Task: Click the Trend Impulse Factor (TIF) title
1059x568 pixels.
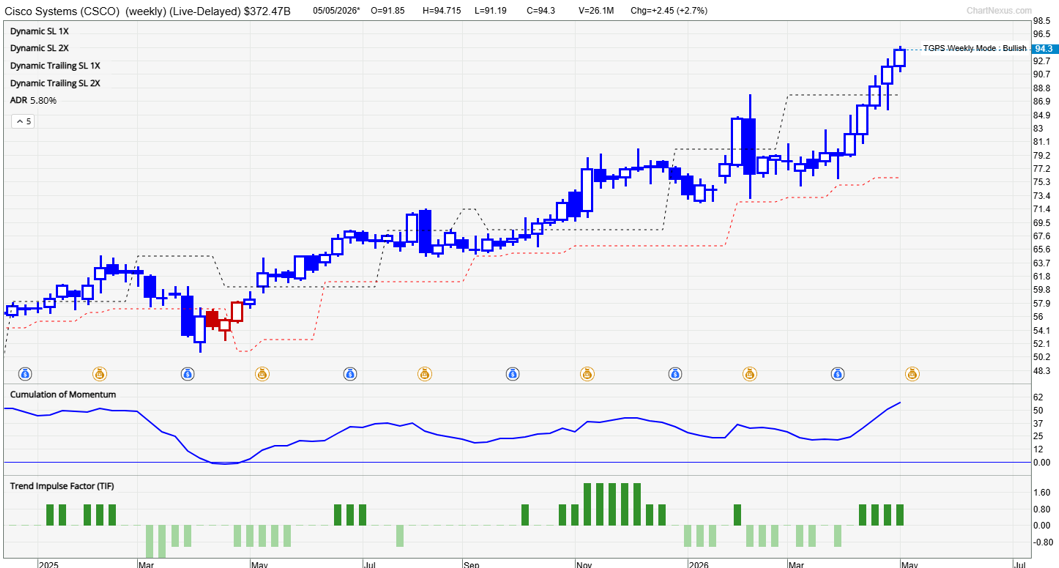Action: coord(61,486)
